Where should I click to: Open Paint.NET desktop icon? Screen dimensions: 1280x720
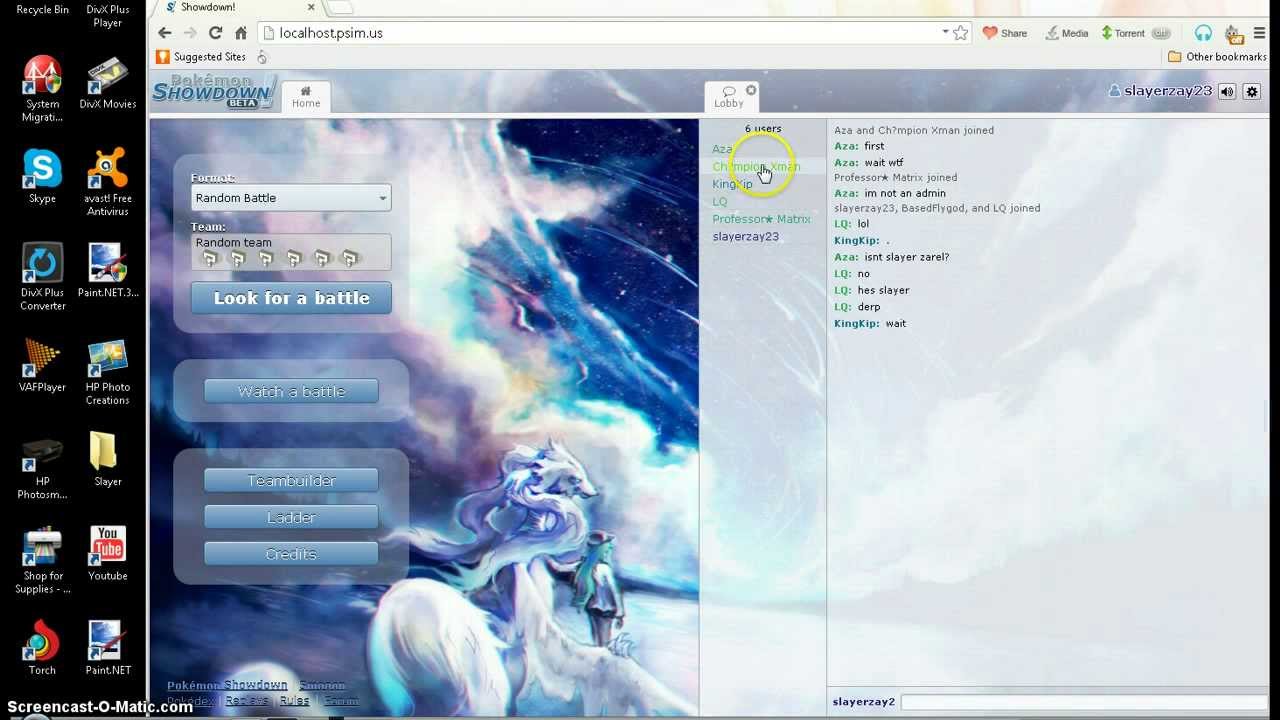(x=107, y=649)
